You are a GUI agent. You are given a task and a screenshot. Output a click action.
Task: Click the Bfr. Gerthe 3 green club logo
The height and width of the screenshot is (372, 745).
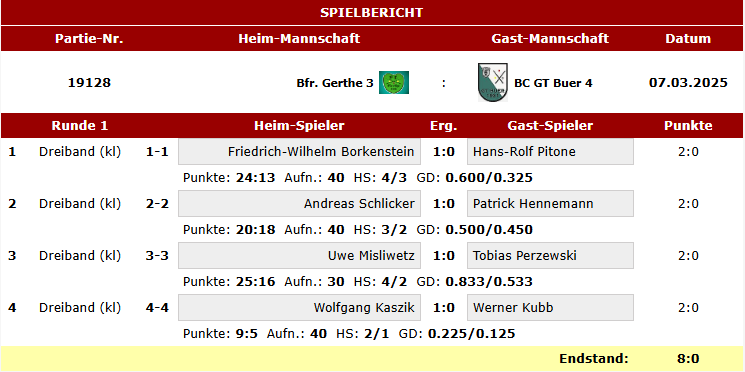pos(393,83)
